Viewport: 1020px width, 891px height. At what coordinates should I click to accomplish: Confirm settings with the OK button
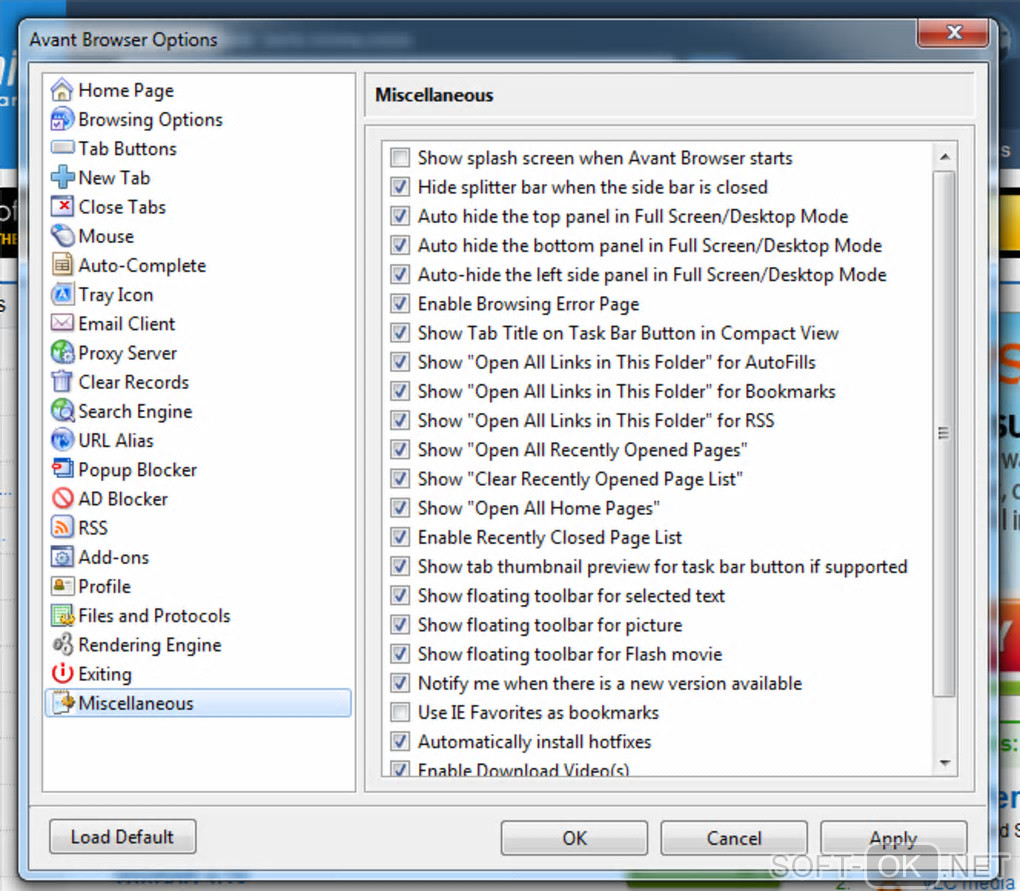[574, 838]
